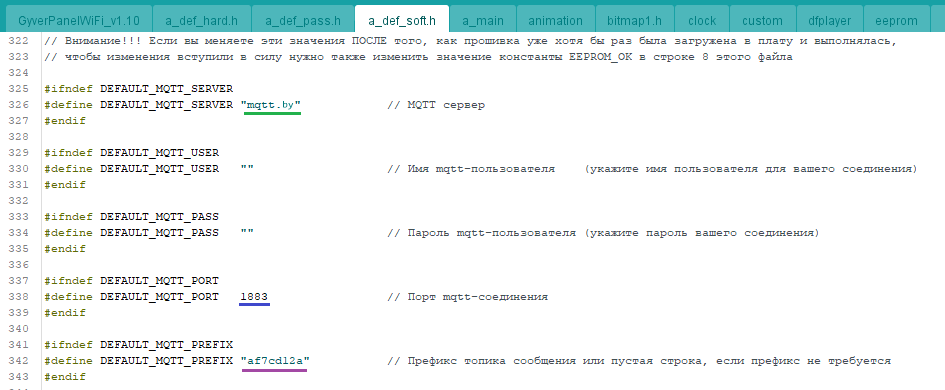945x390 pixels.
Task: Open the animation tab
Action: coord(555,20)
